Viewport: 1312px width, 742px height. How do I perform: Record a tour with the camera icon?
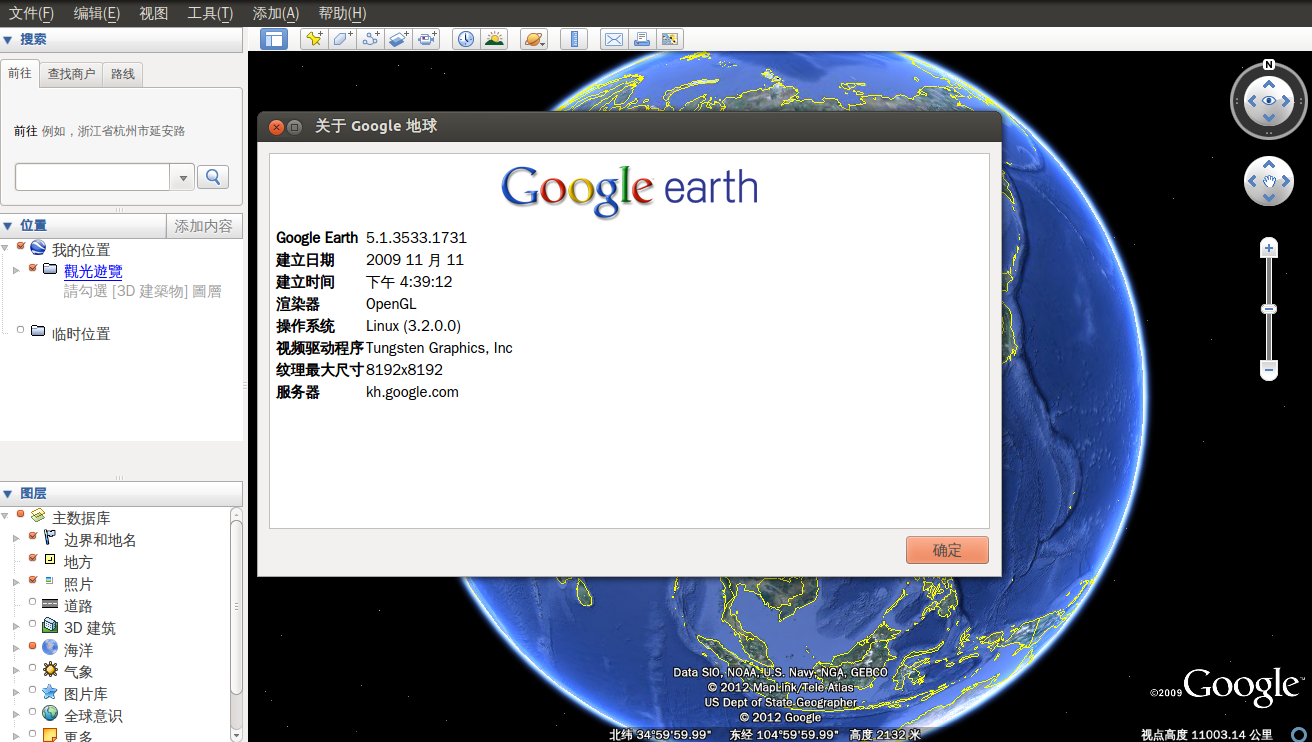[x=428, y=39]
